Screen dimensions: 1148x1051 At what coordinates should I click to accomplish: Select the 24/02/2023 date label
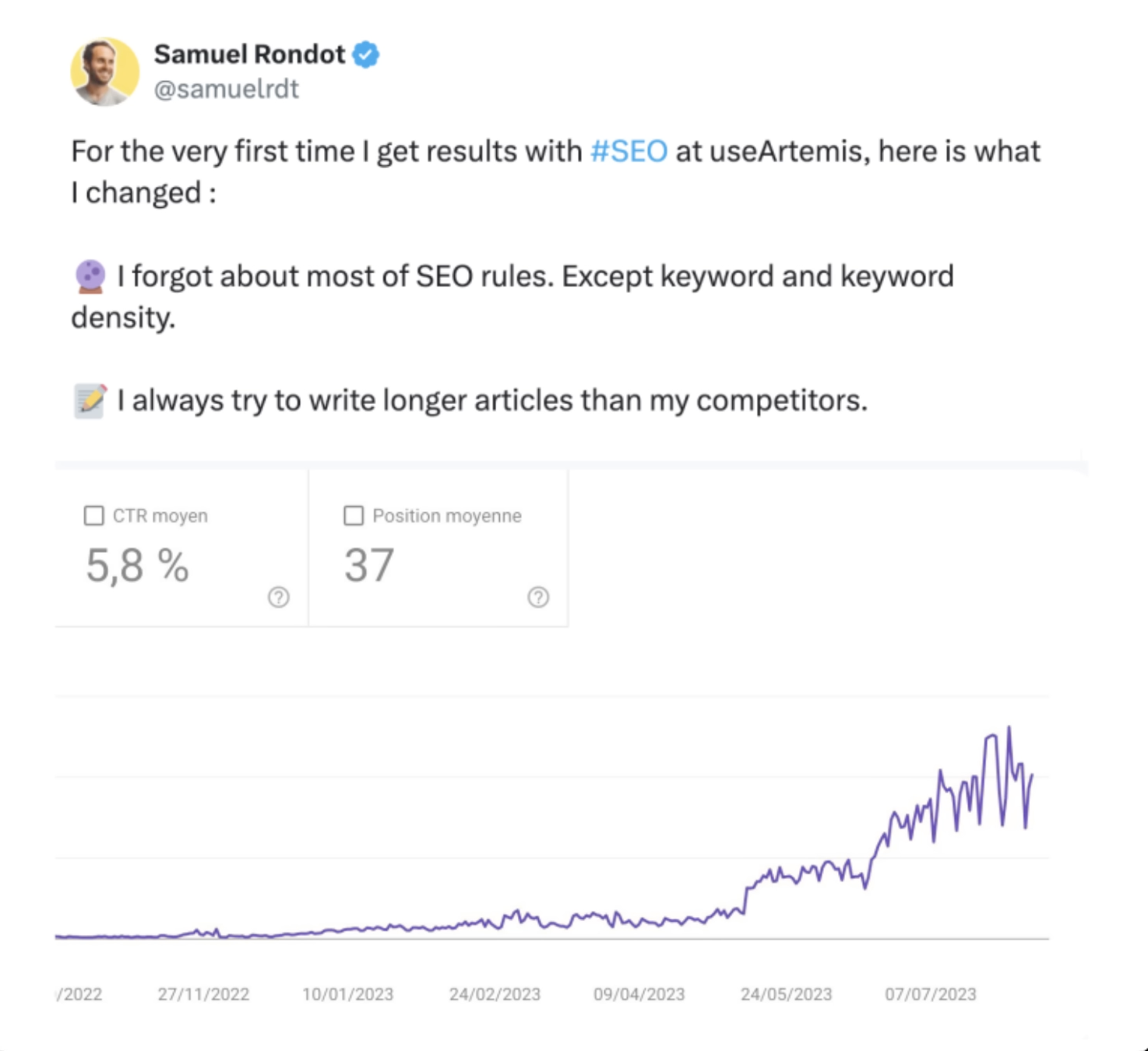tap(495, 994)
